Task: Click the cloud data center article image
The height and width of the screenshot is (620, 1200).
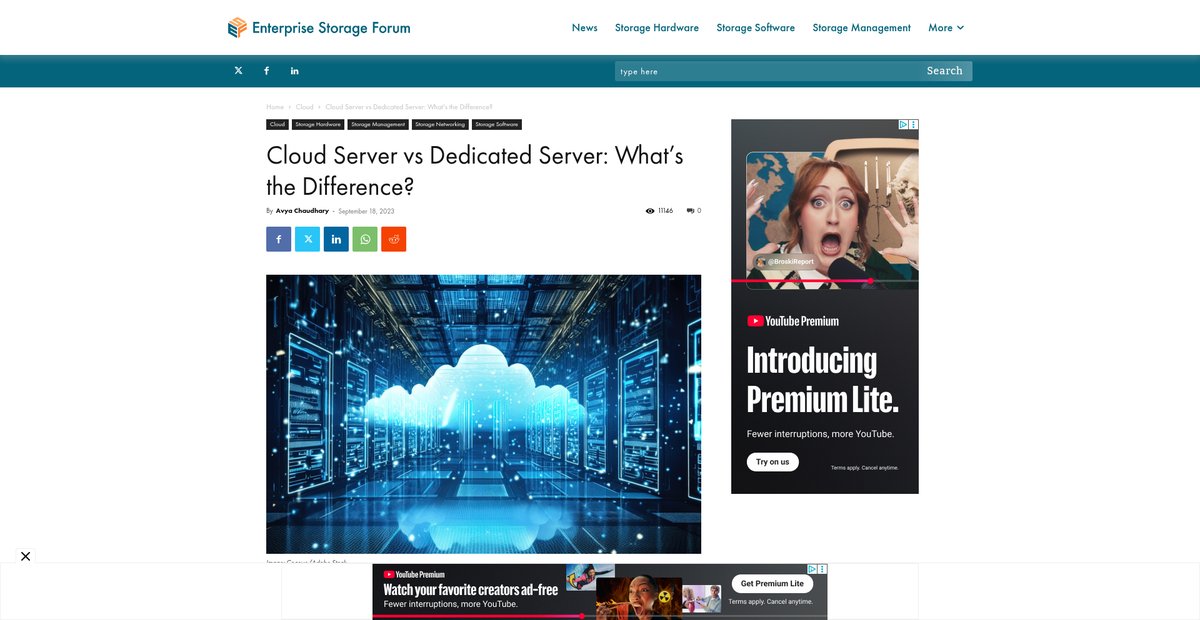Action: [483, 414]
